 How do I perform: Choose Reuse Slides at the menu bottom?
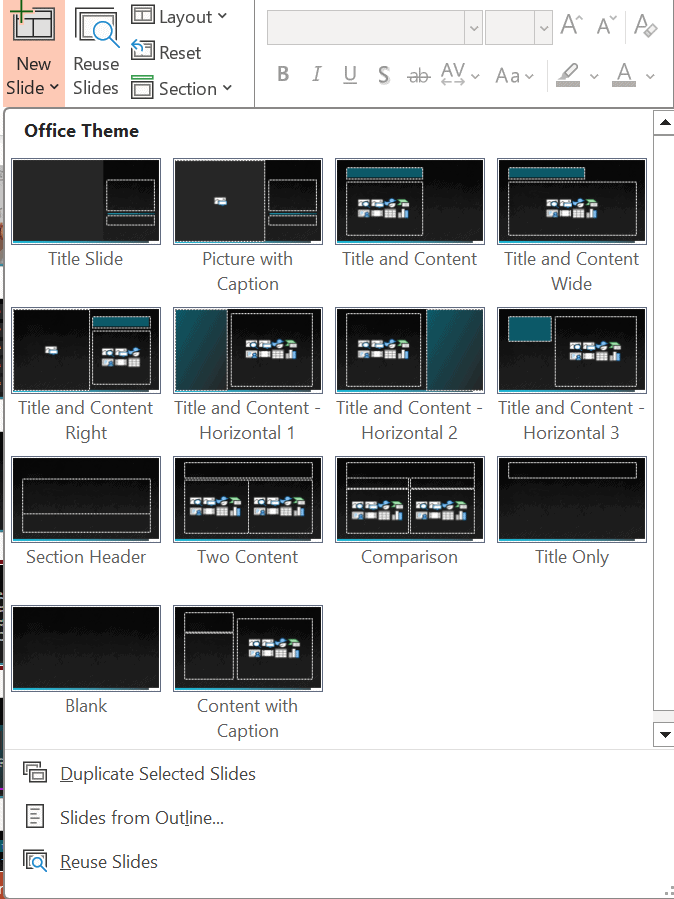[x=108, y=861]
